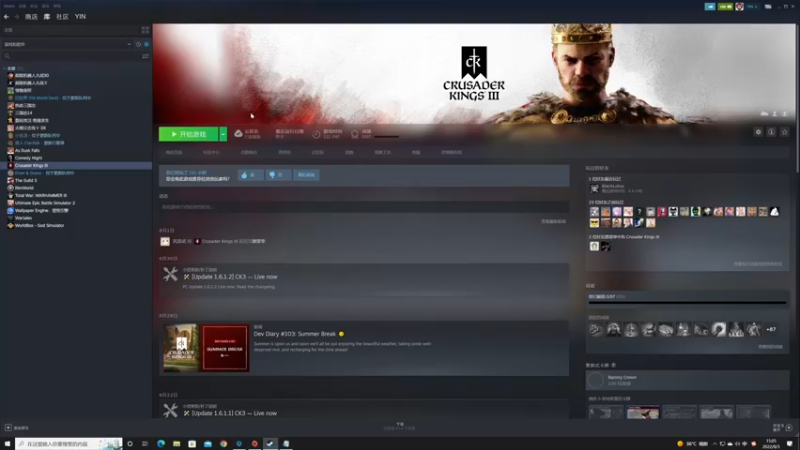Go forward with the right arrow

coord(16,17)
